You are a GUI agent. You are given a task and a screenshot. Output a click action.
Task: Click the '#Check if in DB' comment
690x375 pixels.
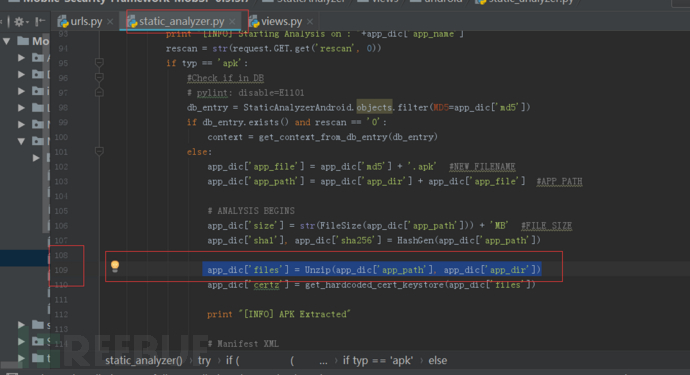[x=225, y=78]
